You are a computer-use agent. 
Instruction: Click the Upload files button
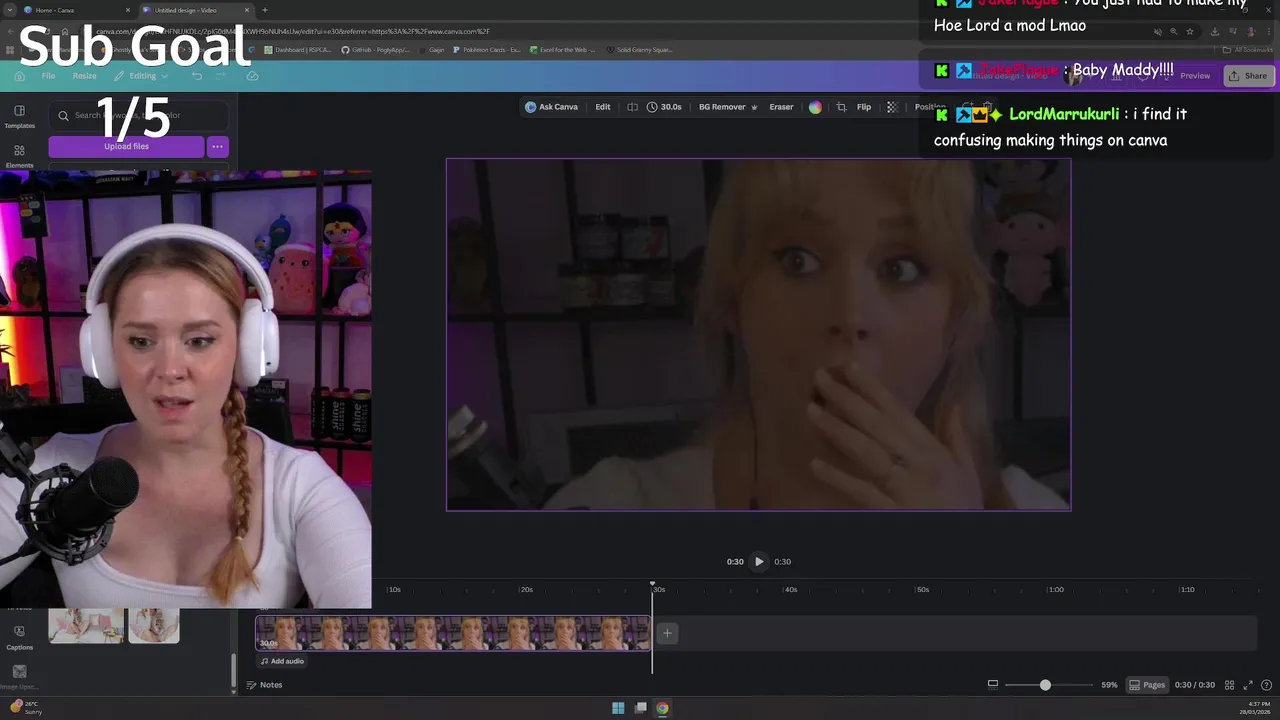coord(126,146)
